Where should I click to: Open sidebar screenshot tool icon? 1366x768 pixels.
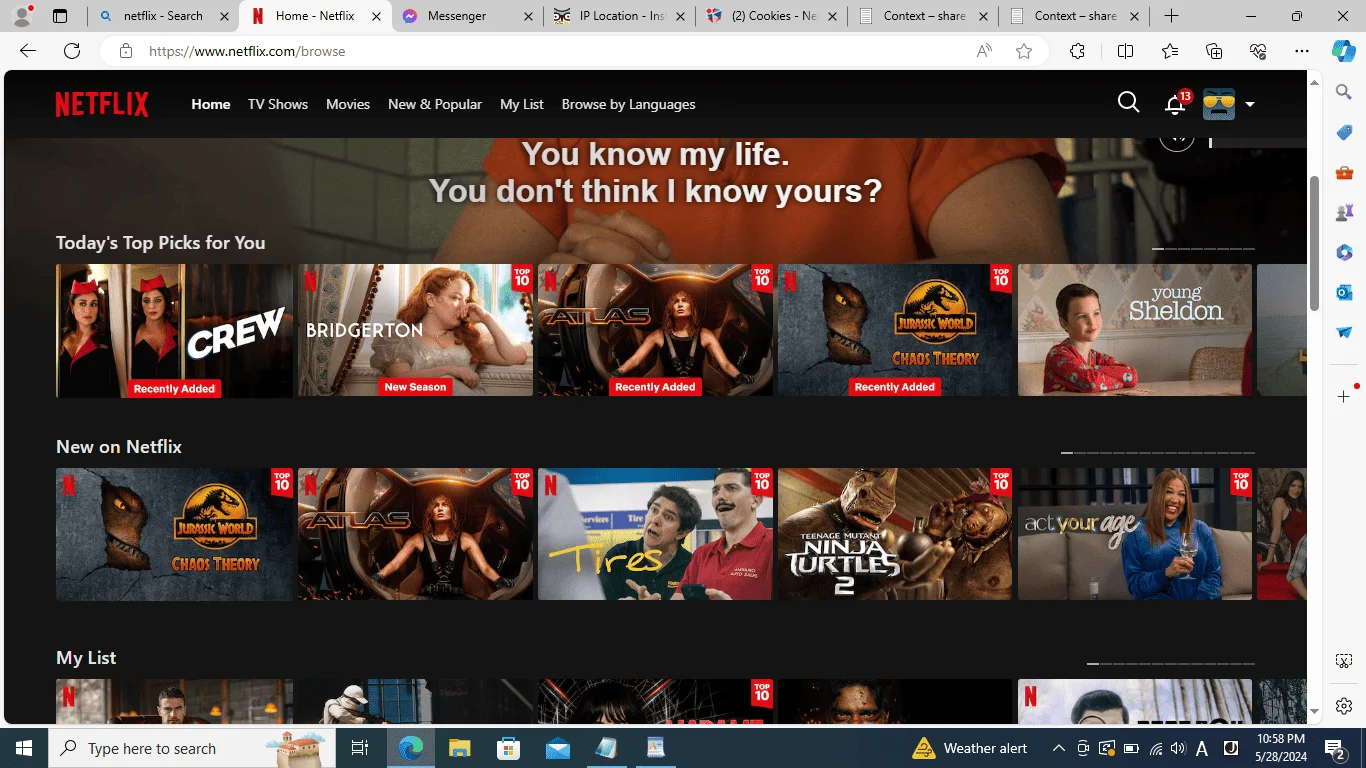click(1344, 661)
